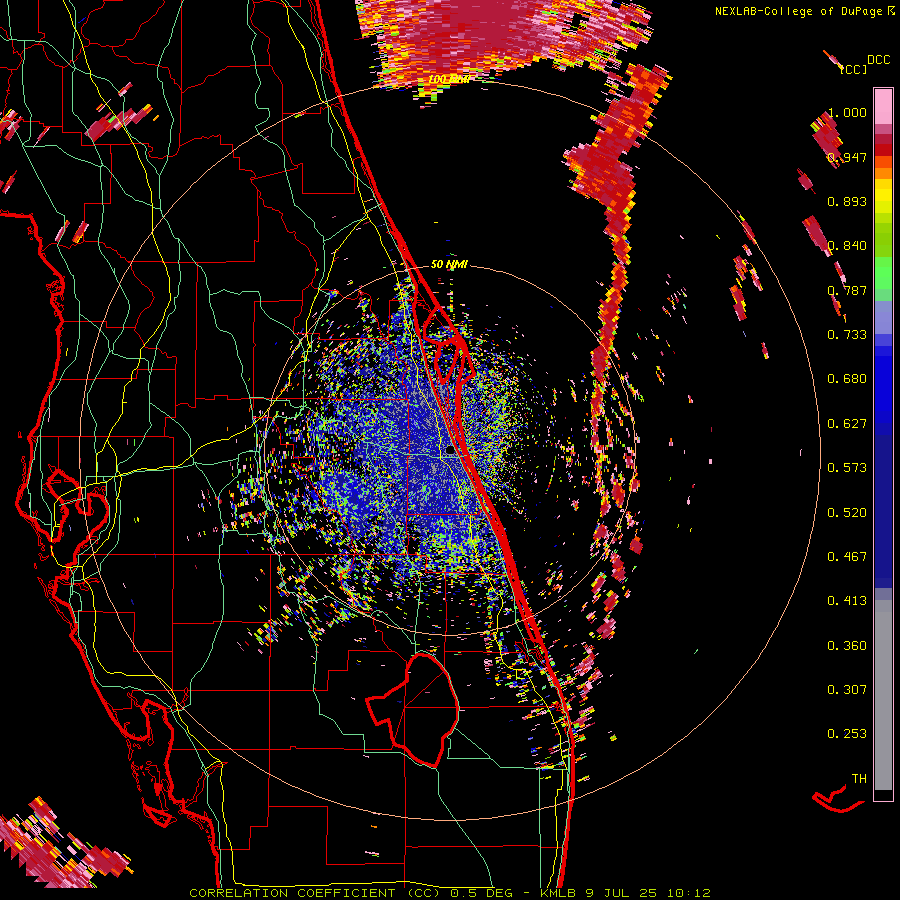Click the 50 NMI range ring label
This screenshot has width=900, height=900.
click(449, 265)
